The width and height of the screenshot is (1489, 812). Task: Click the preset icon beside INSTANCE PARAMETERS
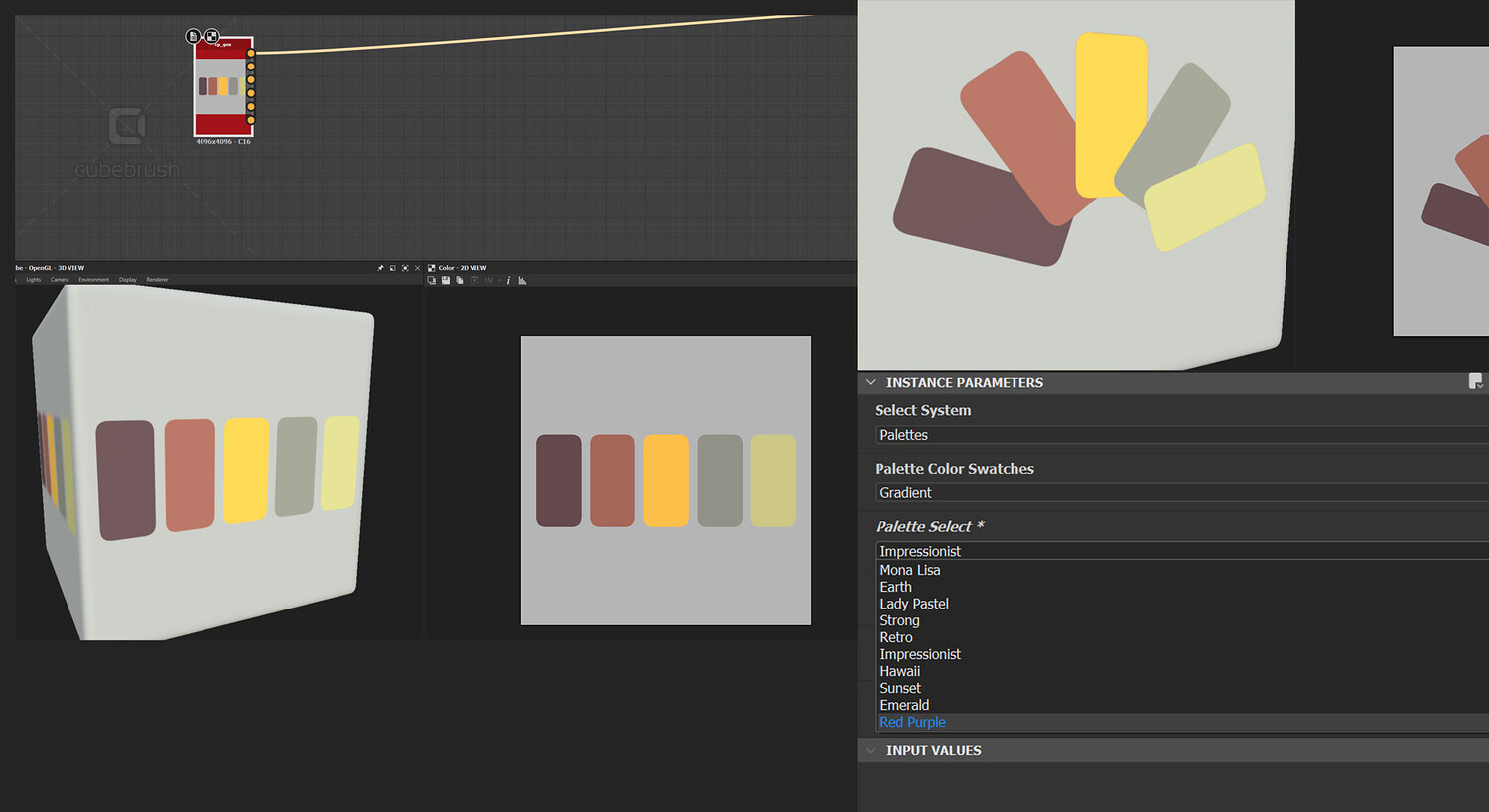tap(1477, 381)
